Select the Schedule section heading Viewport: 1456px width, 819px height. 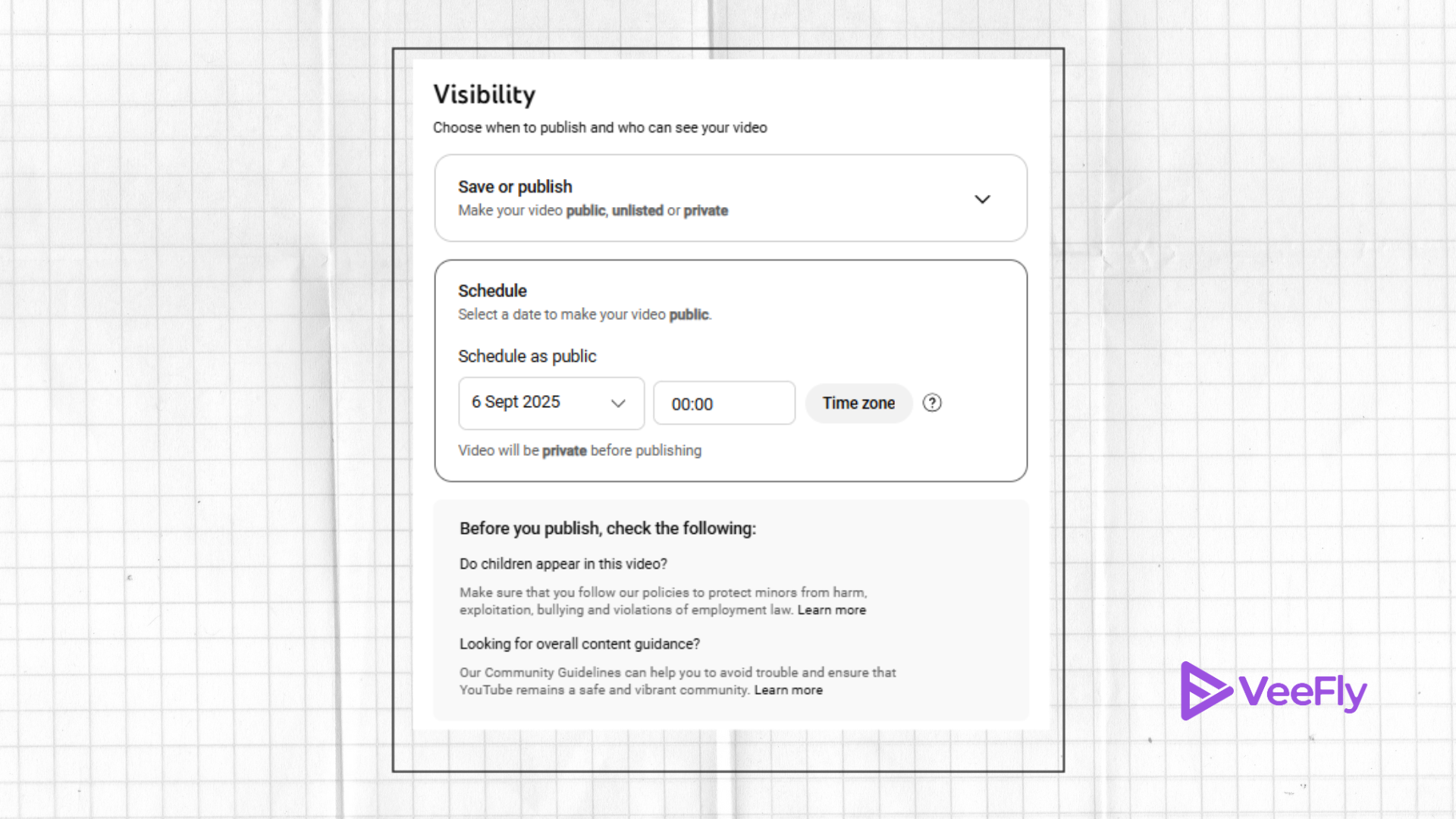point(492,291)
